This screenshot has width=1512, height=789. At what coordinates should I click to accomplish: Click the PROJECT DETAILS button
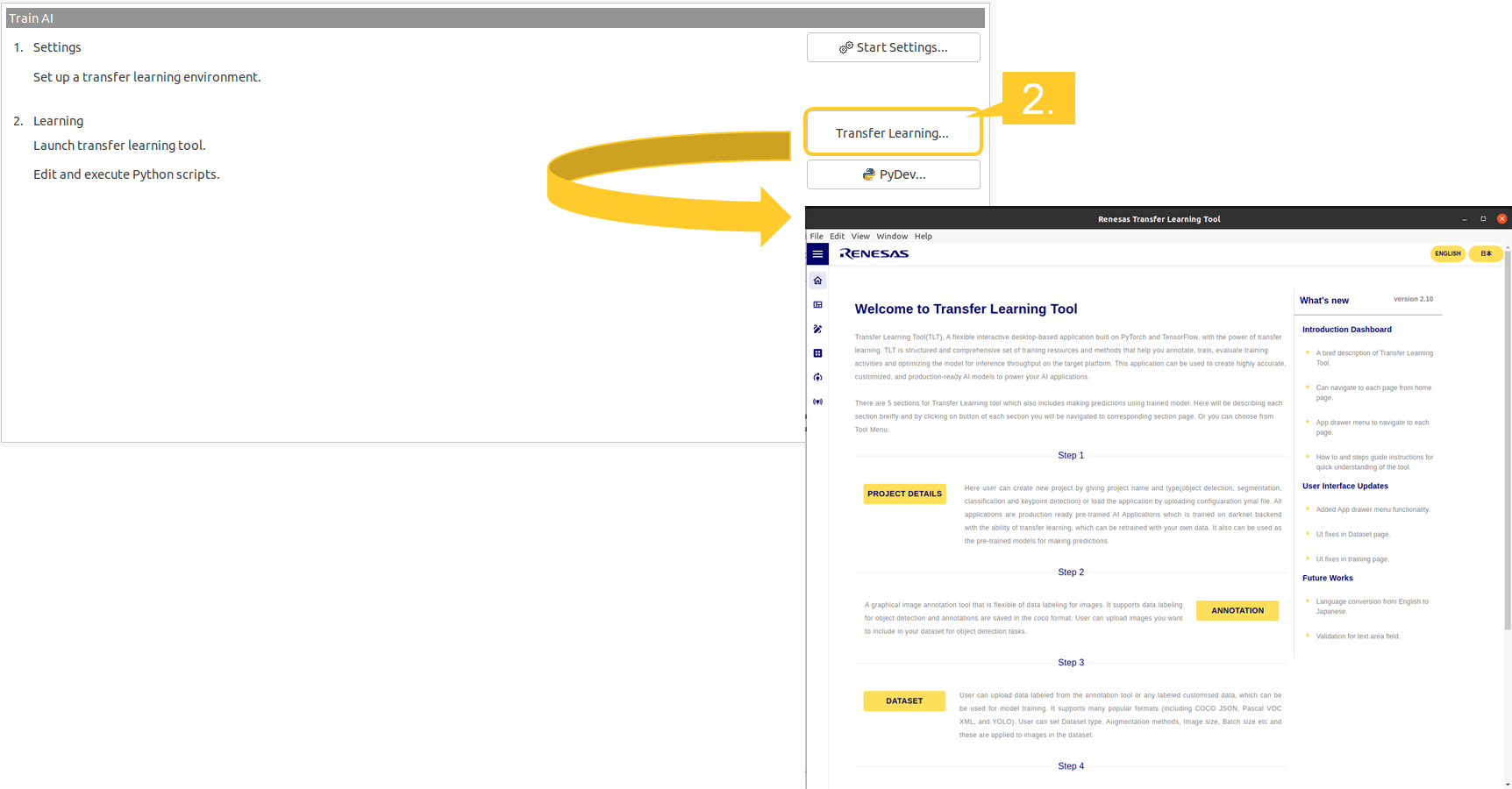pos(904,494)
